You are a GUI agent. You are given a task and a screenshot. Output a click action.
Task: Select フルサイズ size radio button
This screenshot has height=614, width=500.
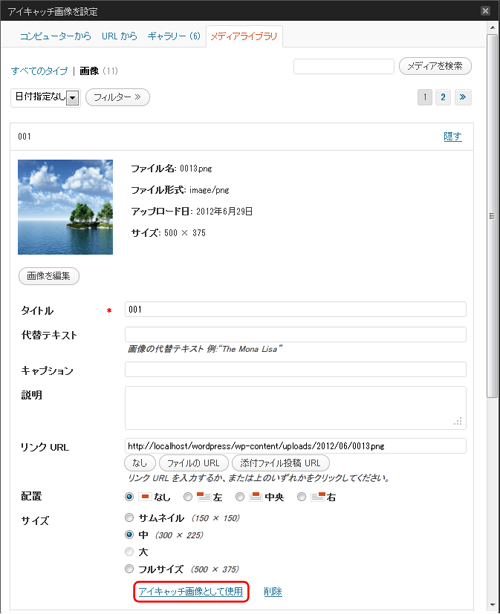tap(129, 569)
